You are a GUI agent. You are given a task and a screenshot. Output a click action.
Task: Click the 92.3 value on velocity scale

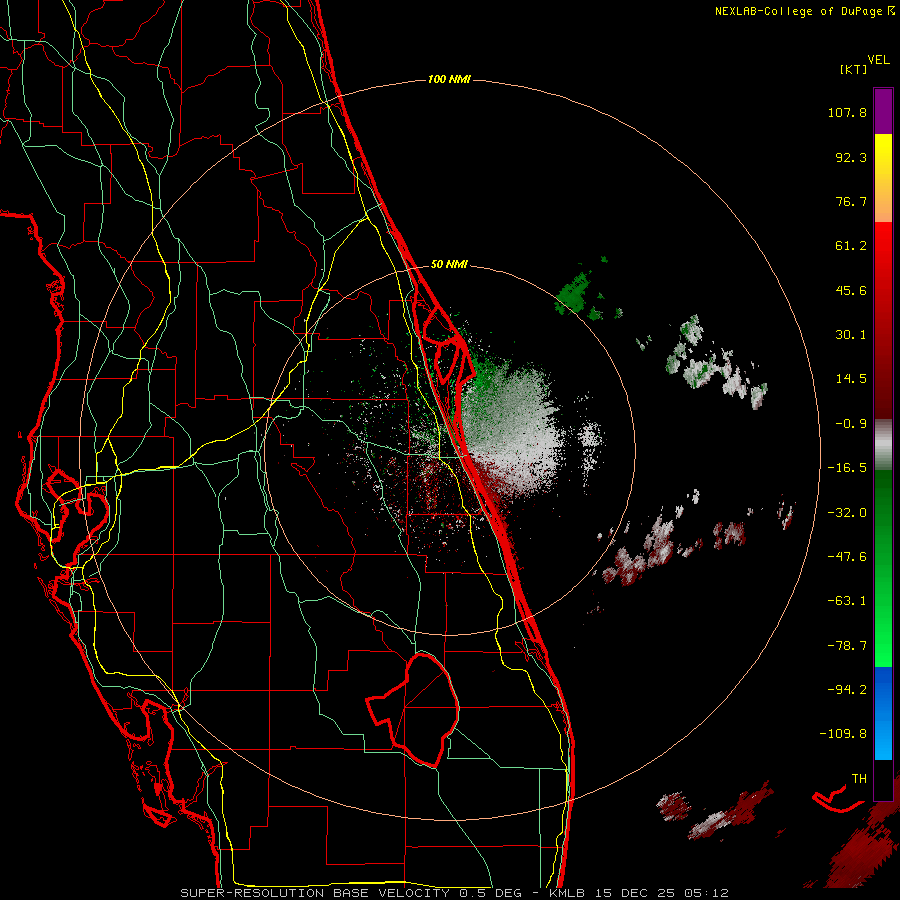[x=851, y=157]
